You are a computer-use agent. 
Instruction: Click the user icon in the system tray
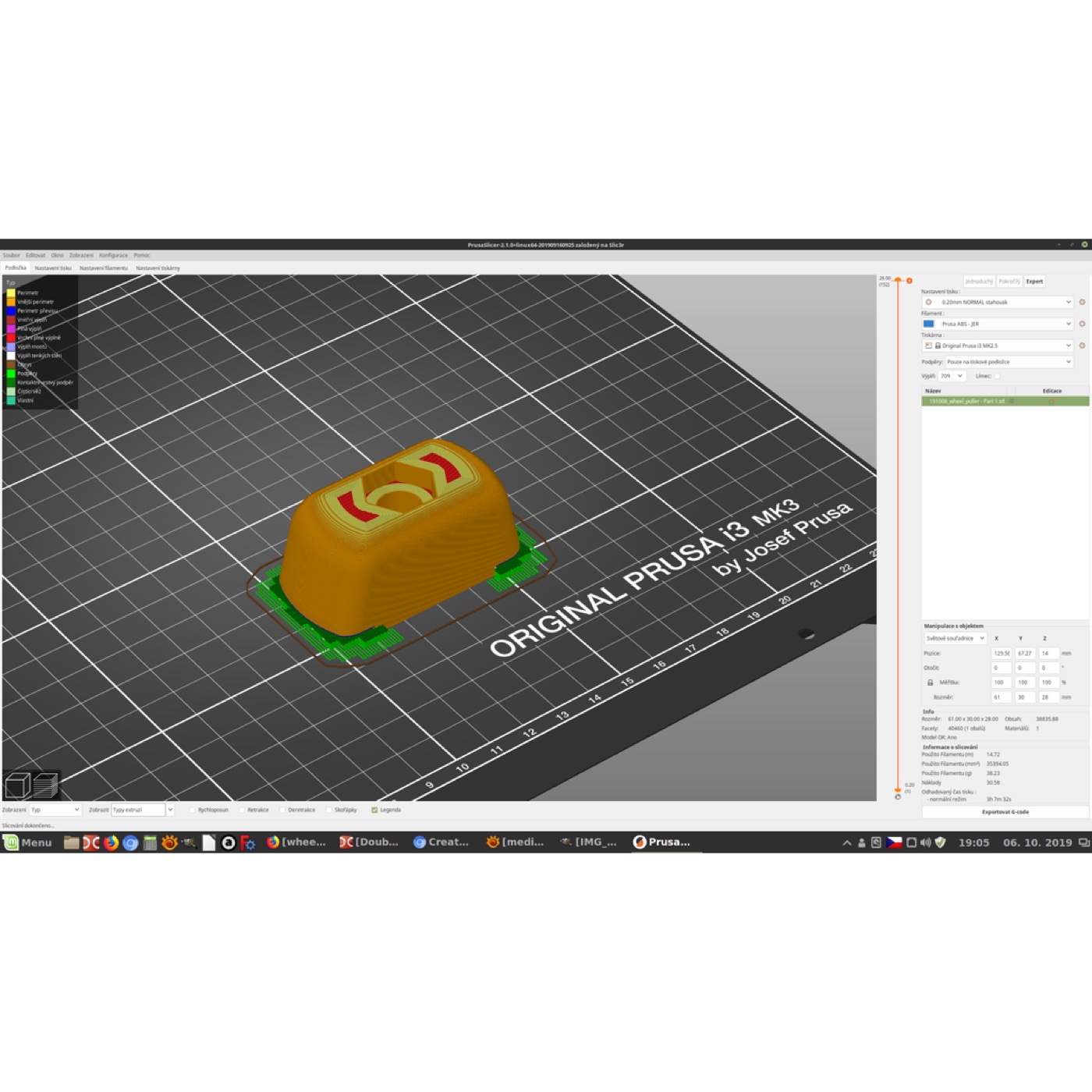(x=862, y=842)
